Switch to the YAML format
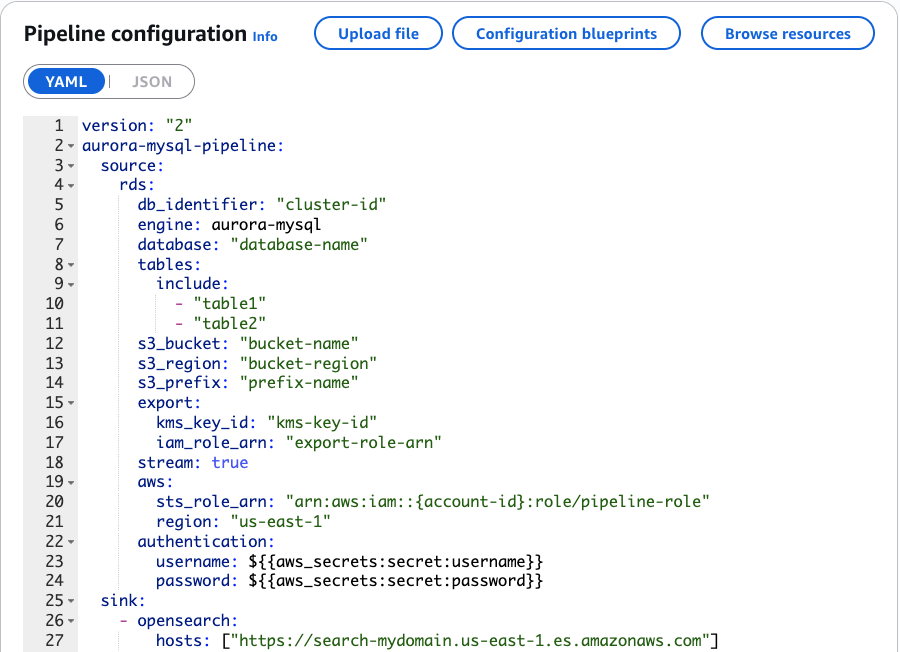Viewport: 900px width, 652px height. point(66,82)
